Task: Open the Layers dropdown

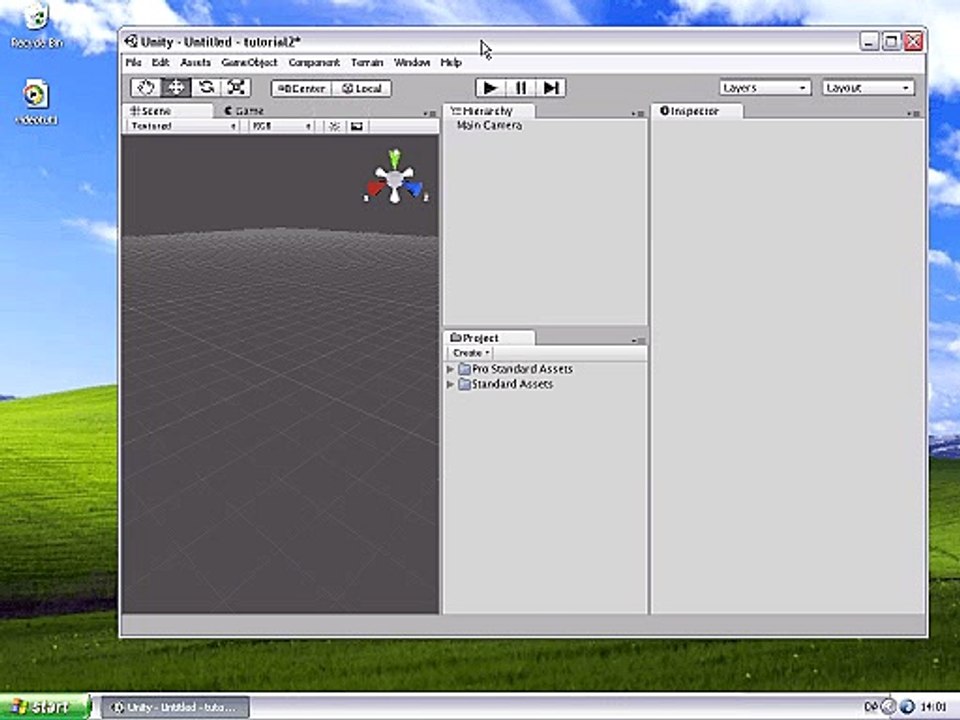Action: [765, 88]
